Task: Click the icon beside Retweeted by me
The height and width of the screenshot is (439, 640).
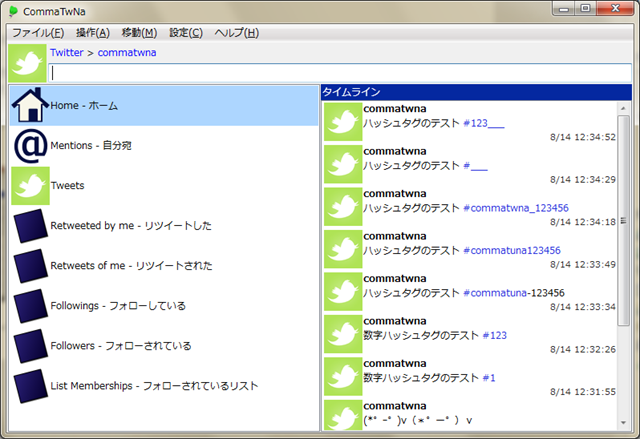Action: click(x=31, y=226)
